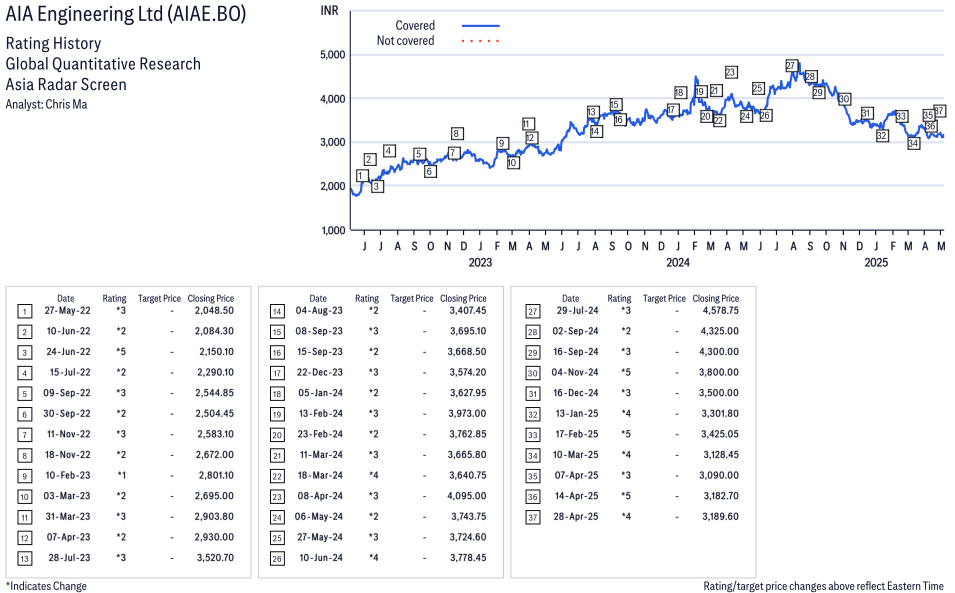The width and height of the screenshot is (955, 593).
Task: Click closing price 4,095.00
Action: point(467,496)
